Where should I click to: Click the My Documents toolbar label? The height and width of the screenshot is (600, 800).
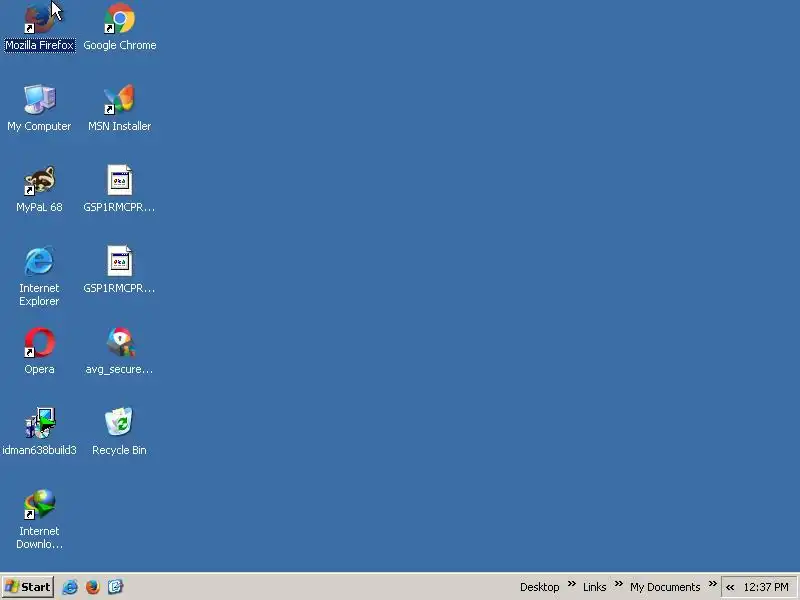665,587
